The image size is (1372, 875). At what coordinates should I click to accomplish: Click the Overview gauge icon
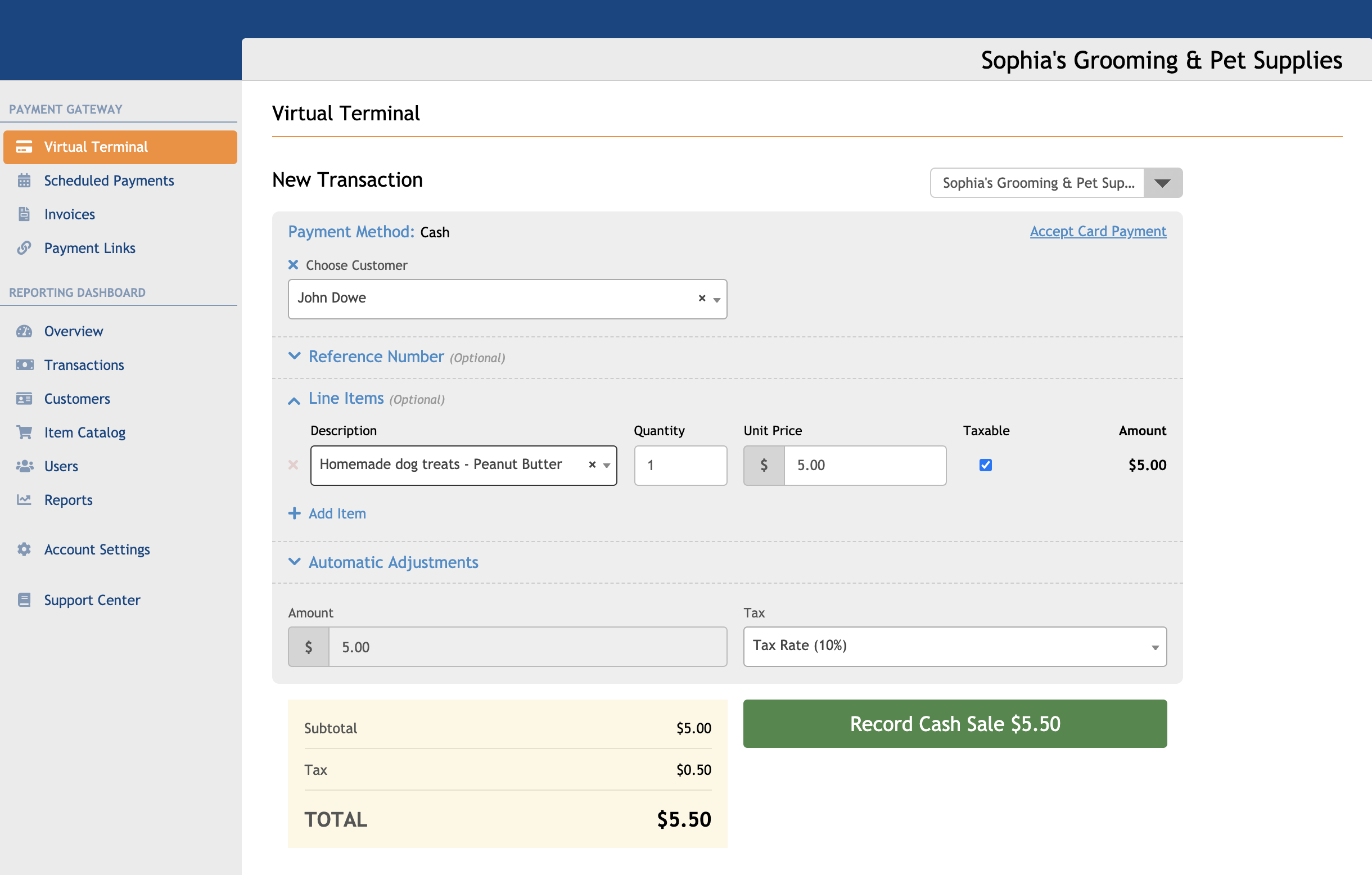24,331
